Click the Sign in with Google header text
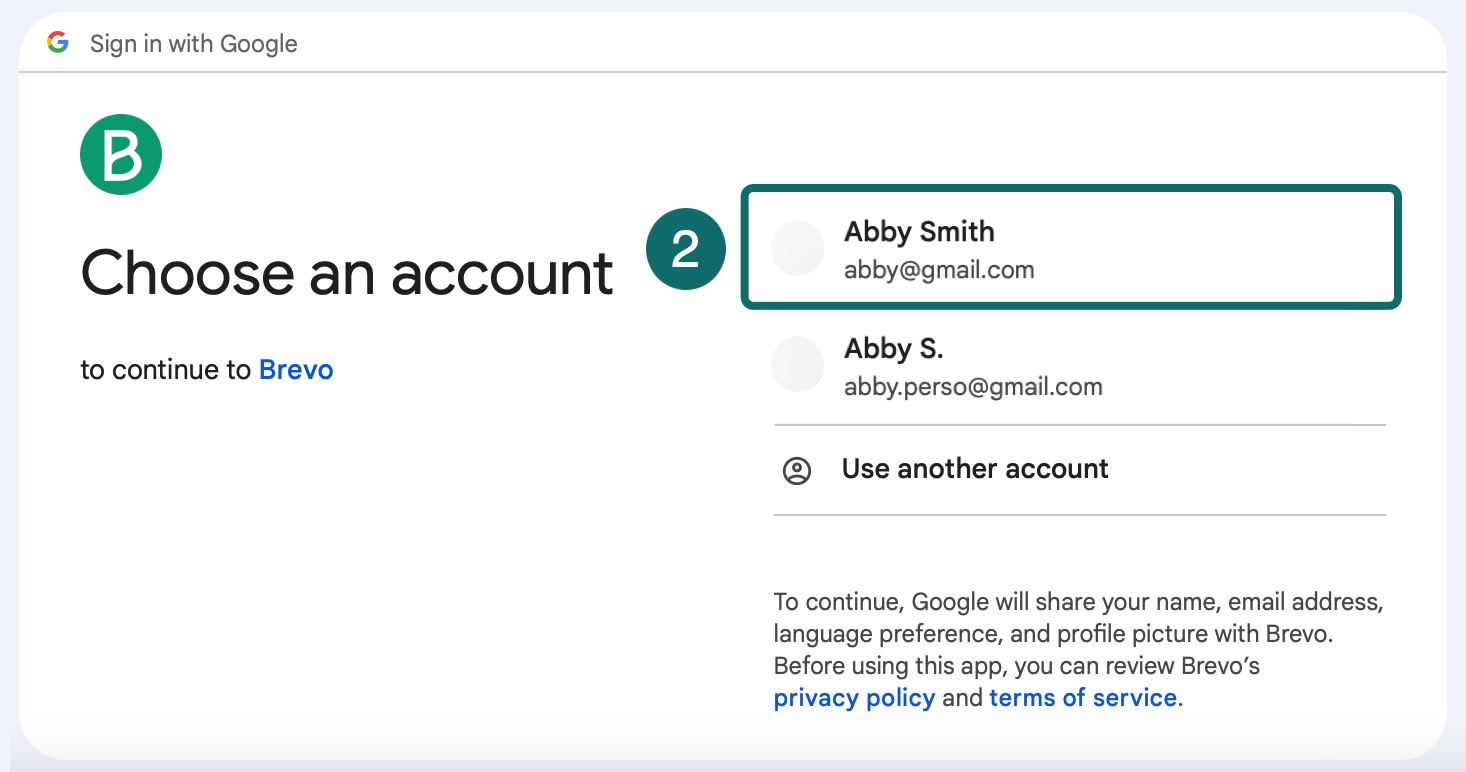 (x=193, y=43)
